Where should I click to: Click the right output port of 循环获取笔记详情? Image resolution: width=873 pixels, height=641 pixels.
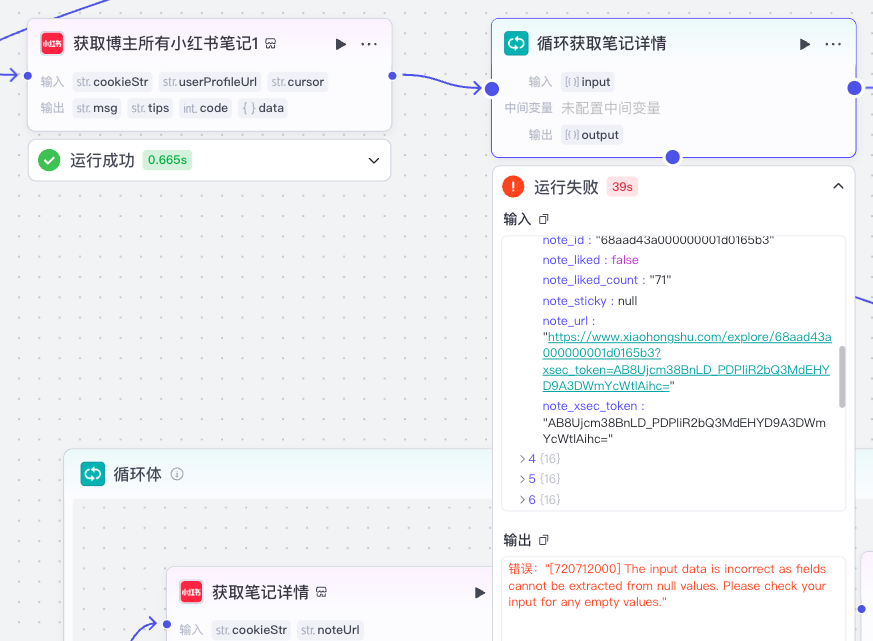tap(855, 88)
